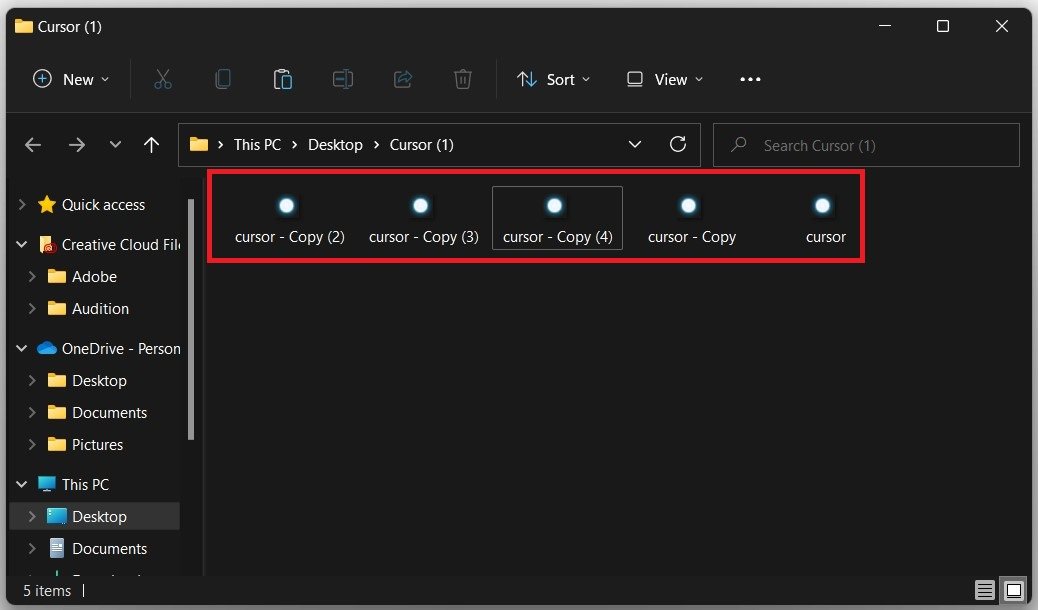The image size is (1038, 610).
Task: Click the Cut scissors icon
Action: 163,79
